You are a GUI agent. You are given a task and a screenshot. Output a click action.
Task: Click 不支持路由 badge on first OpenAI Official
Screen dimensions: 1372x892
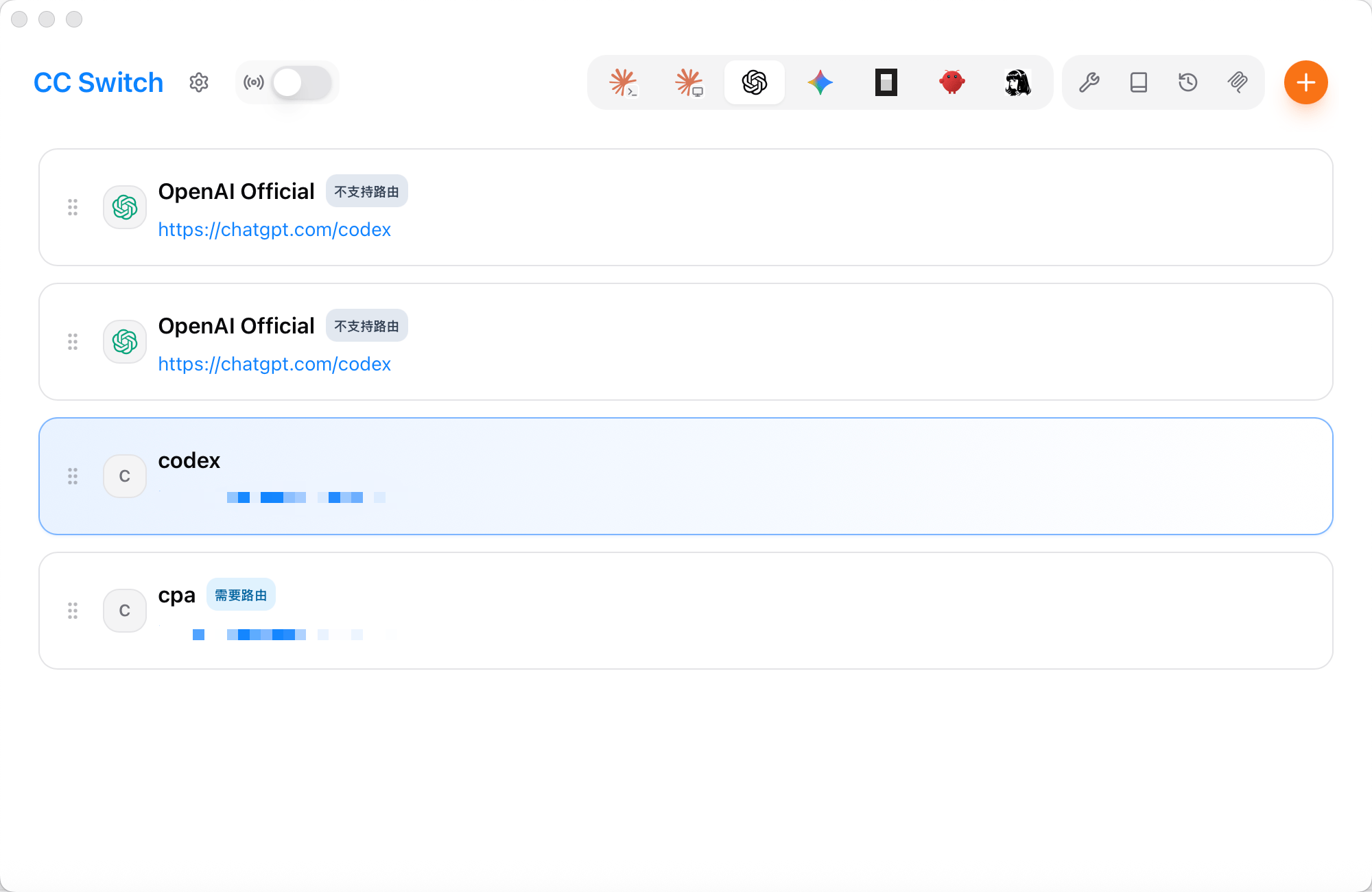click(x=367, y=191)
